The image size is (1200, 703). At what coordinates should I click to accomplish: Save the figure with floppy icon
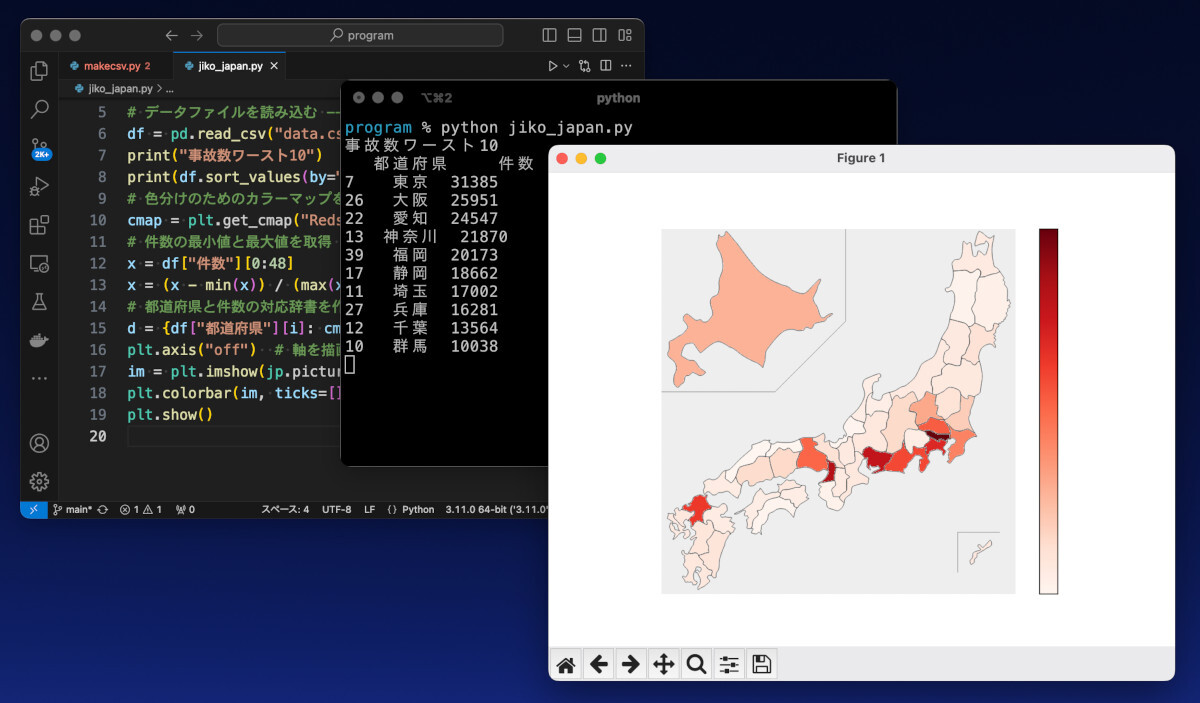pos(761,664)
